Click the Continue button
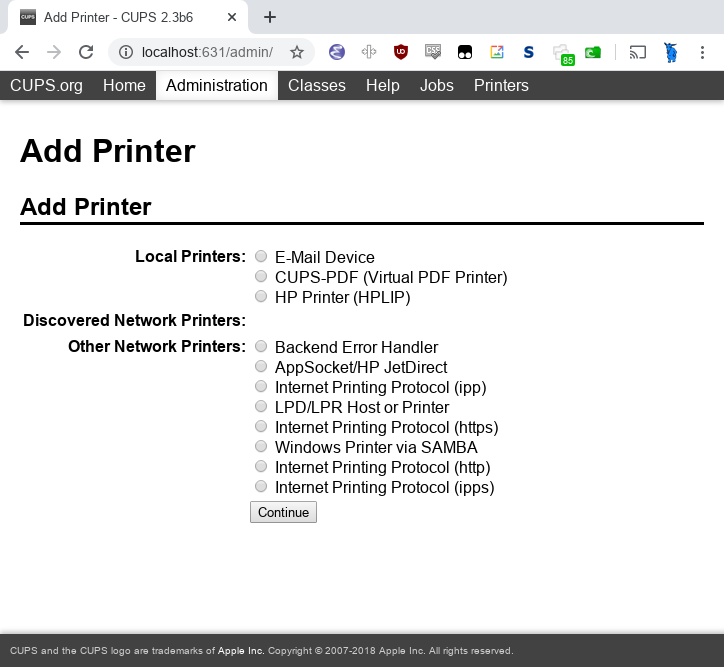The height and width of the screenshot is (667, 724). (x=284, y=512)
